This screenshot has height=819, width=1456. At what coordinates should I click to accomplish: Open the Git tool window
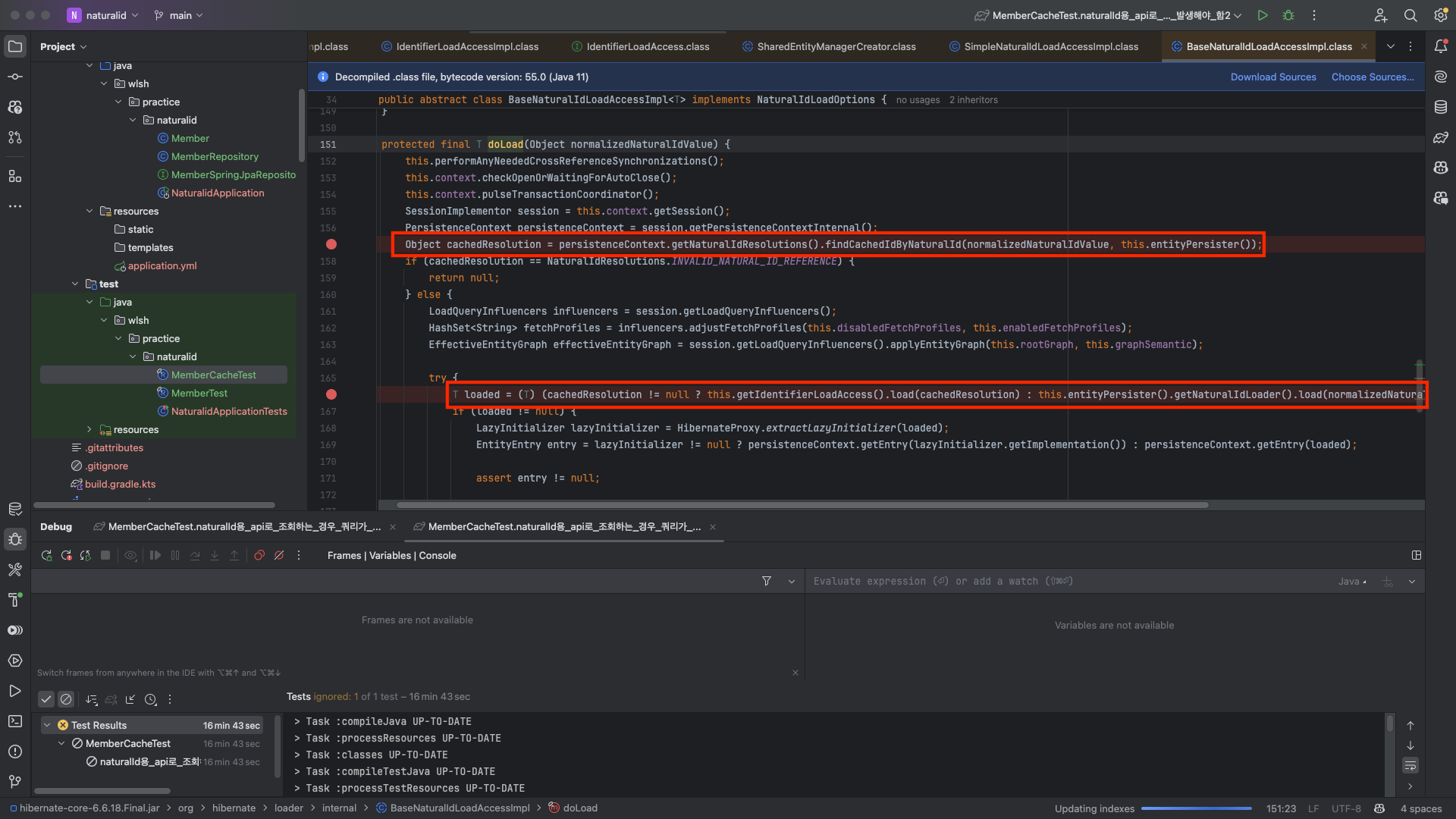pos(15,782)
